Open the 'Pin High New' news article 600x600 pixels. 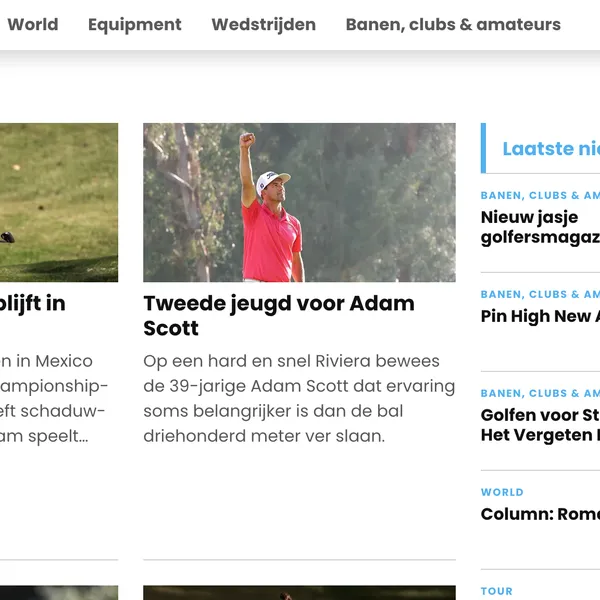pos(540,316)
